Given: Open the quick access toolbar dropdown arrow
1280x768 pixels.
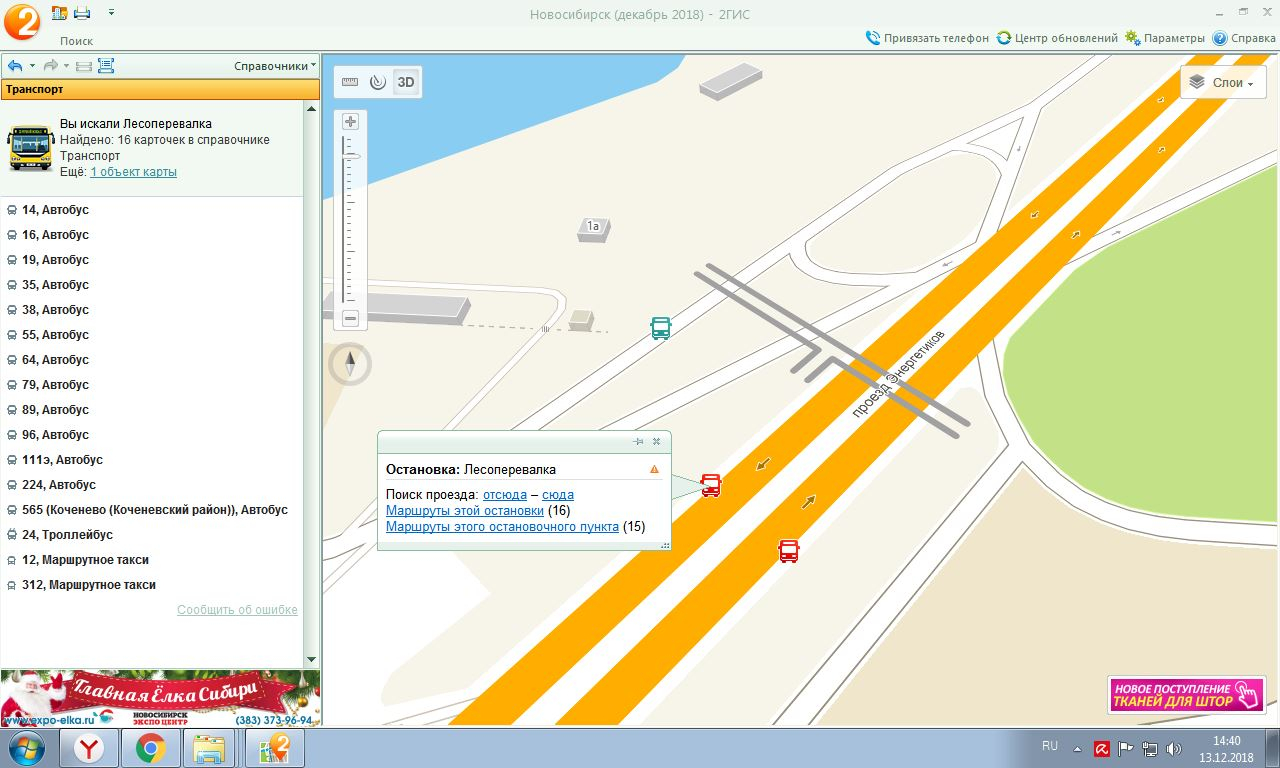Looking at the screenshot, I should [x=111, y=13].
